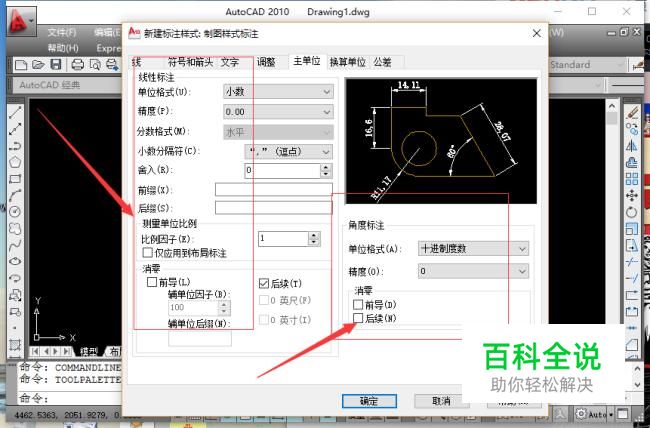Select the Array tool

(x=632, y=179)
